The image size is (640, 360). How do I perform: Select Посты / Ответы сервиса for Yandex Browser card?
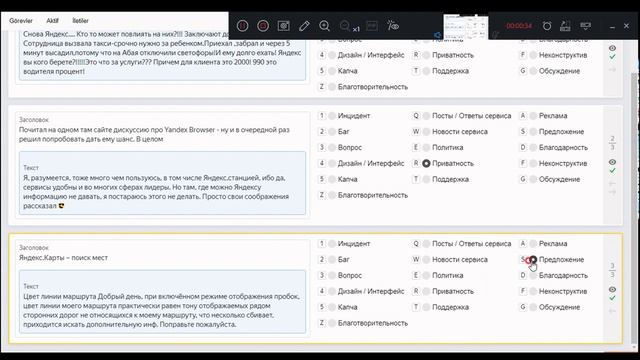pyautogui.click(x=427, y=116)
